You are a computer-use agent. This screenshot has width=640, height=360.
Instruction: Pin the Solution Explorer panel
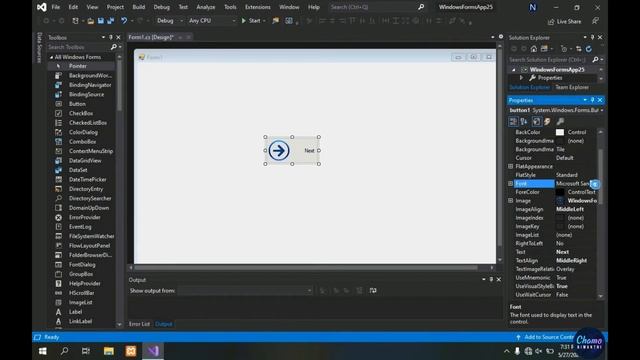[592, 37]
